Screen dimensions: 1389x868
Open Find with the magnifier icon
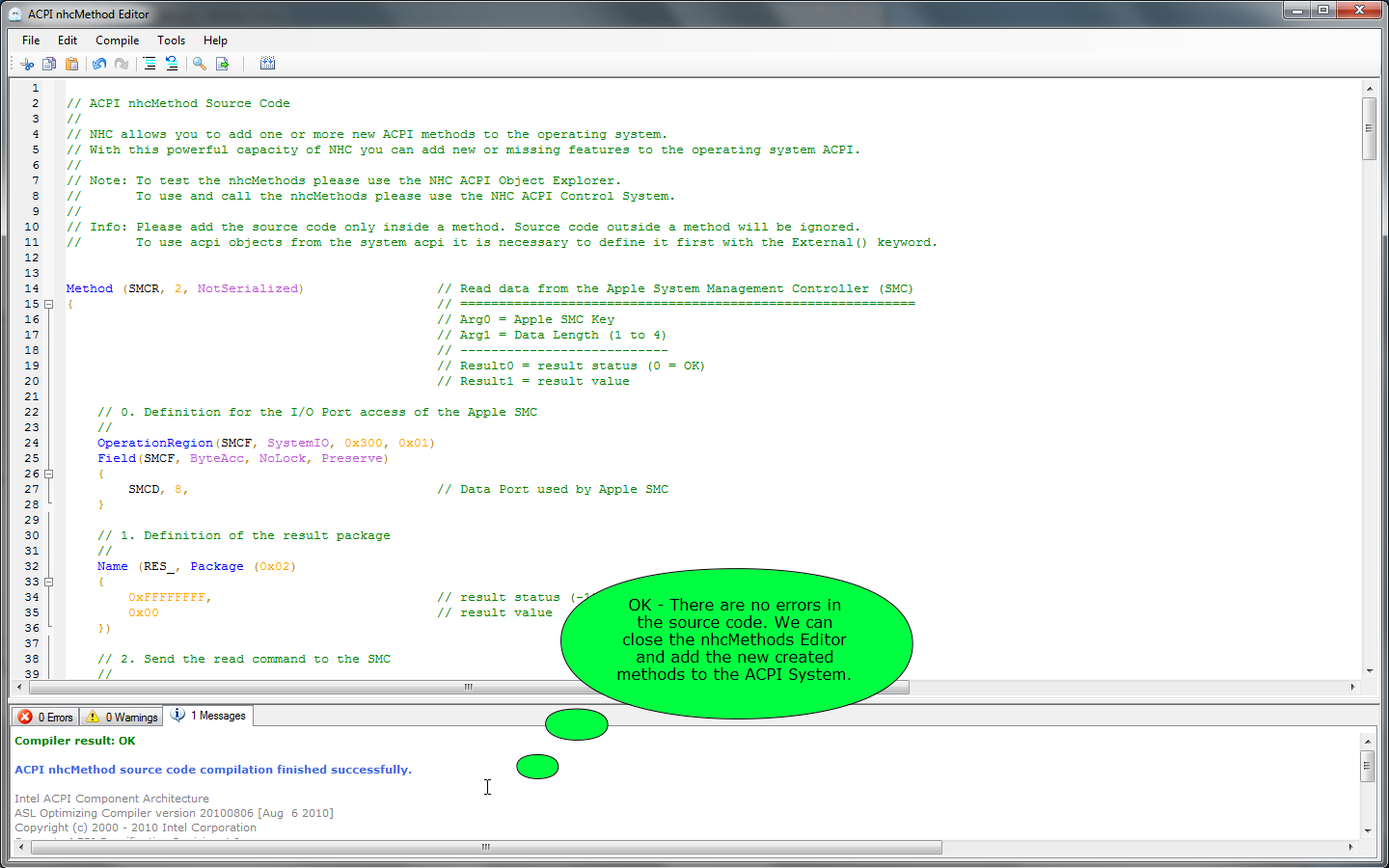200,64
